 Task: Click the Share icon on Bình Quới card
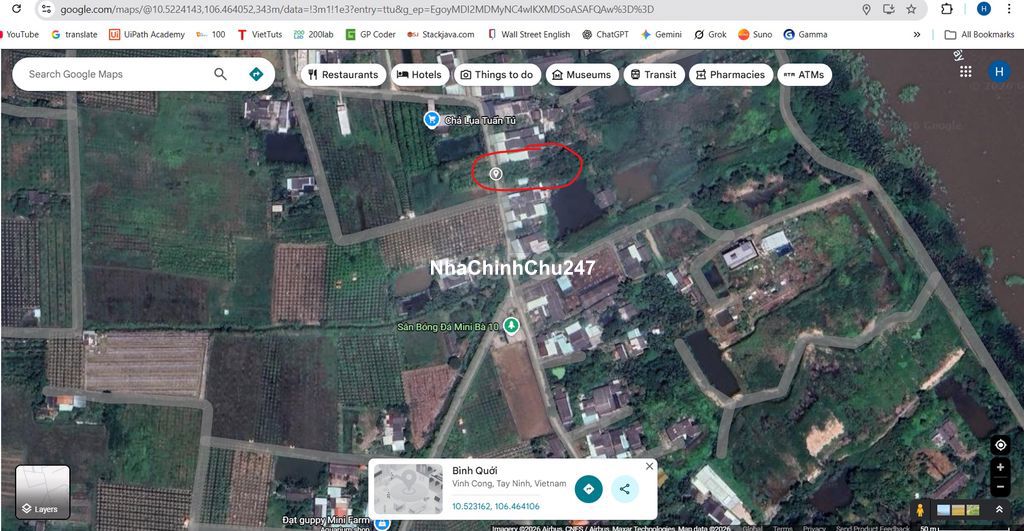pyautogui.click(x=624, y=489)
